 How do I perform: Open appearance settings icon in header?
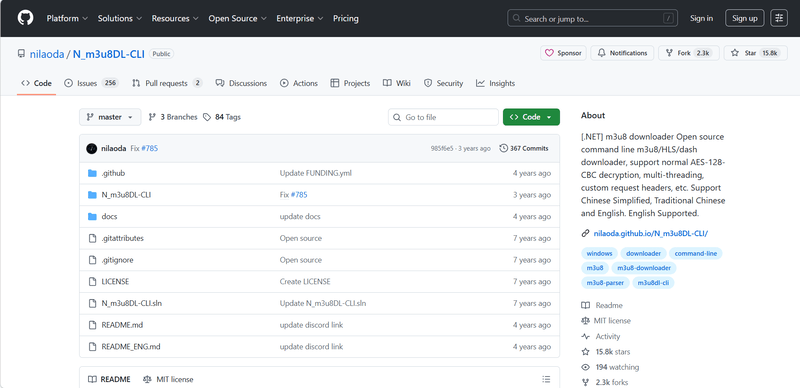pyautogui.click(x=779, y=18)
